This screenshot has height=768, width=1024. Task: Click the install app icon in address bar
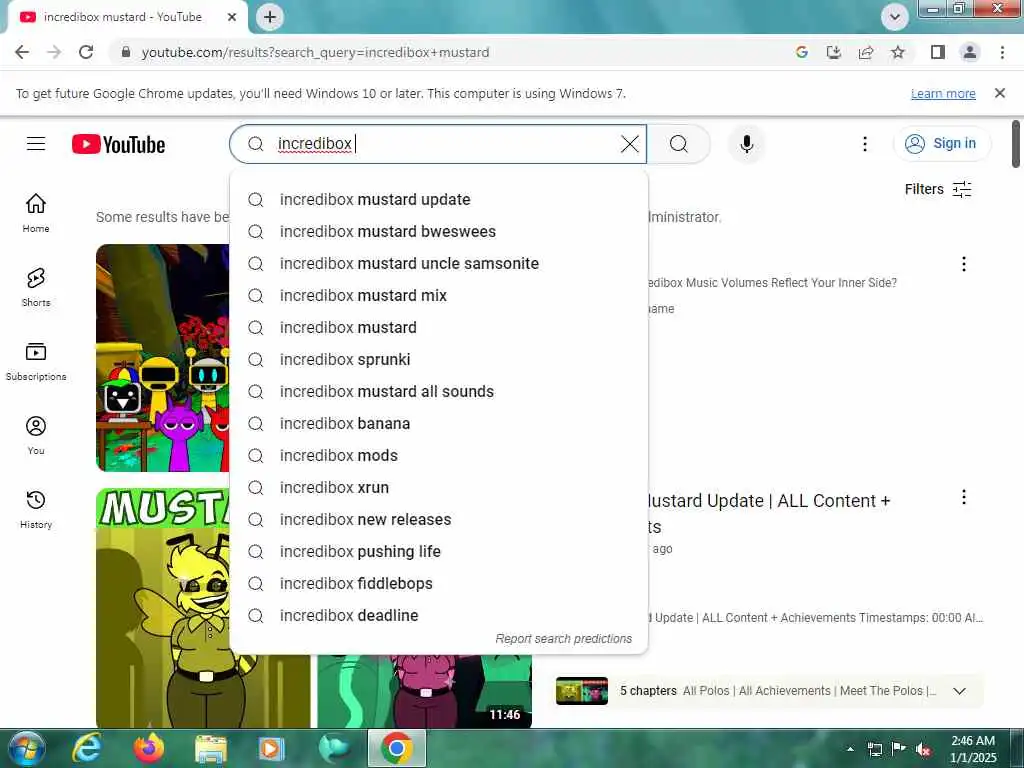(834, 52)
